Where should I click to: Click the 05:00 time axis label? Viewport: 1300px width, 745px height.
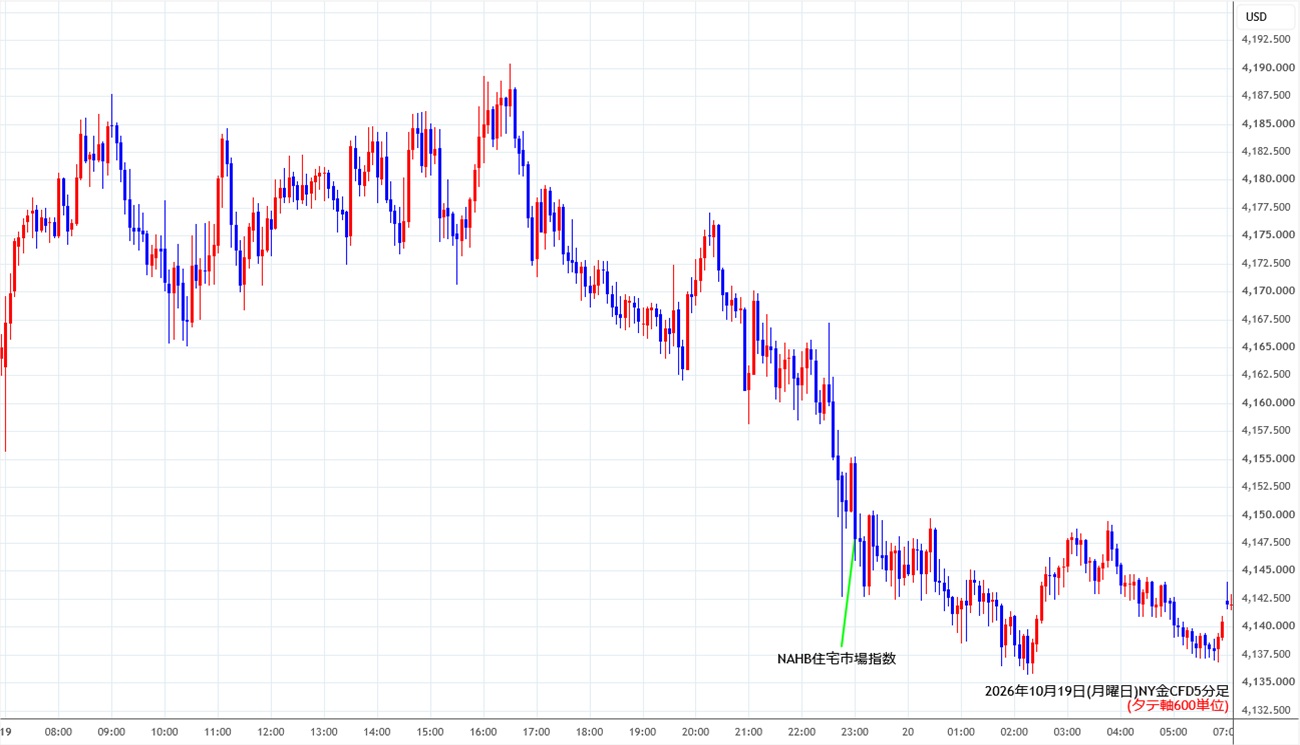(1173, 732)
